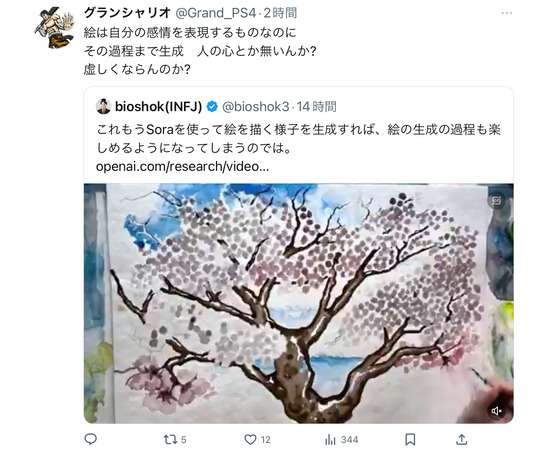Image resolution: width=550 pixels, height=458 pixels.
Task: Bookmark this tweet
Action: (x=410, y=439)
